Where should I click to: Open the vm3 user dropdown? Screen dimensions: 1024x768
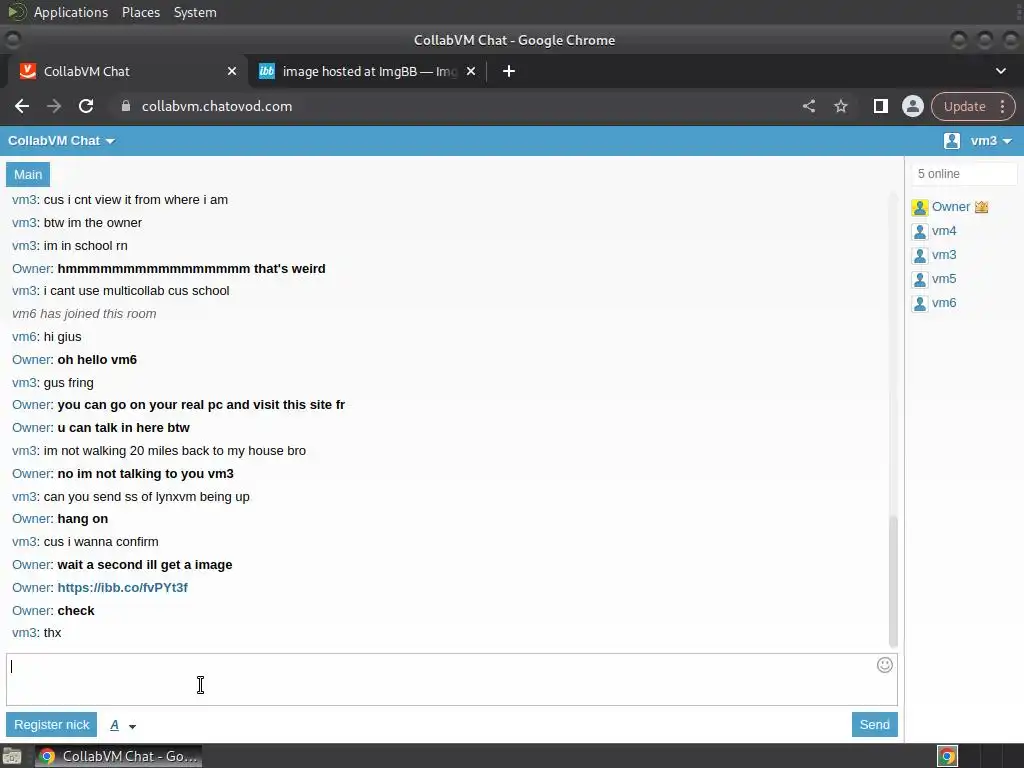[x=991, y=140]
